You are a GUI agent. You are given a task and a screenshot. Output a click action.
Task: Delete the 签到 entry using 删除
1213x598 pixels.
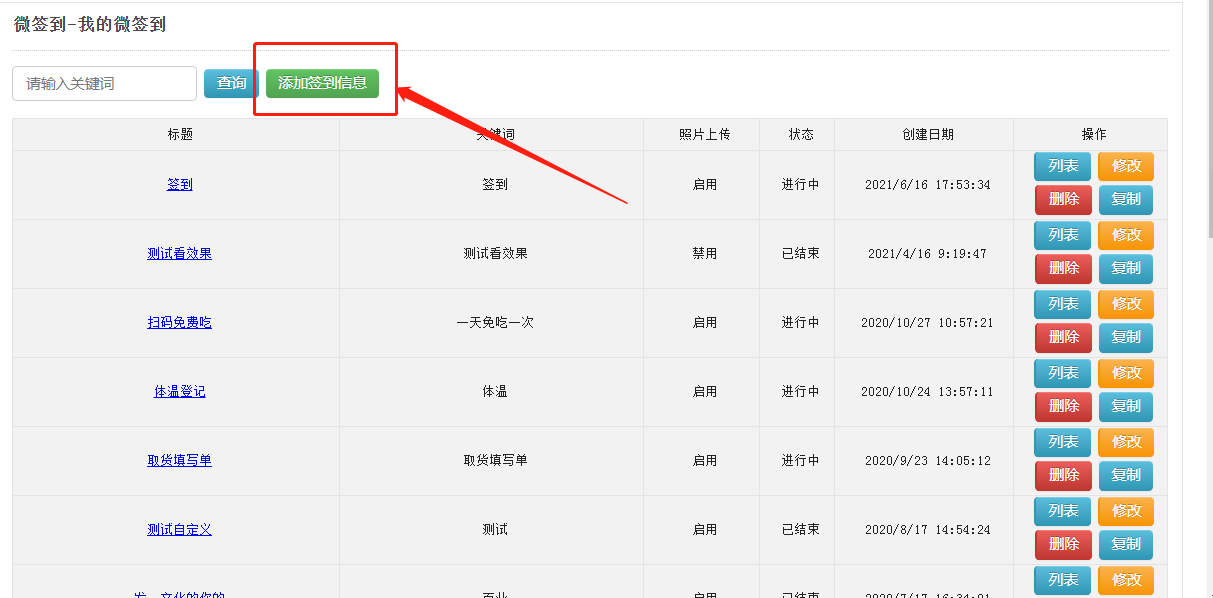1063,199
